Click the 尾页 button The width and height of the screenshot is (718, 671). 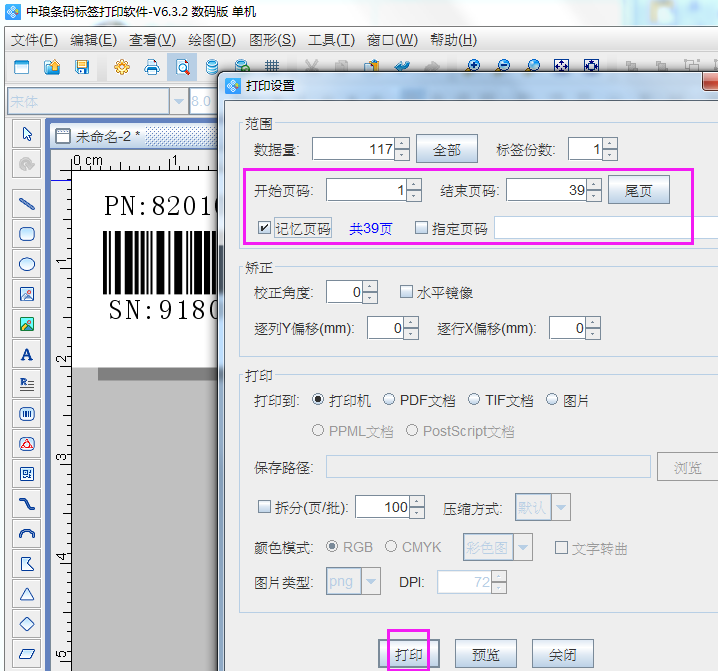click(x=638, y=190)
